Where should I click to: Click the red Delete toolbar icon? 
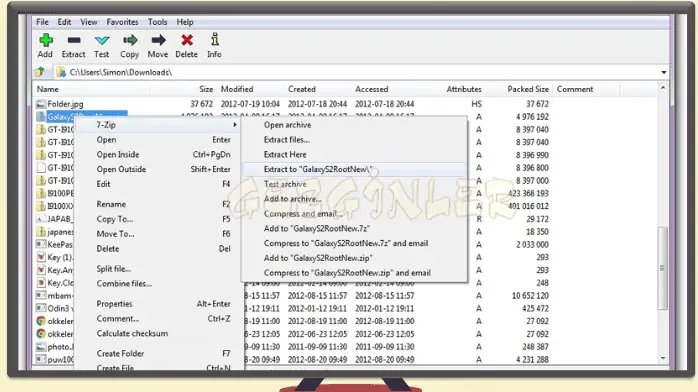pyautogui.click(x=187, y=40)
